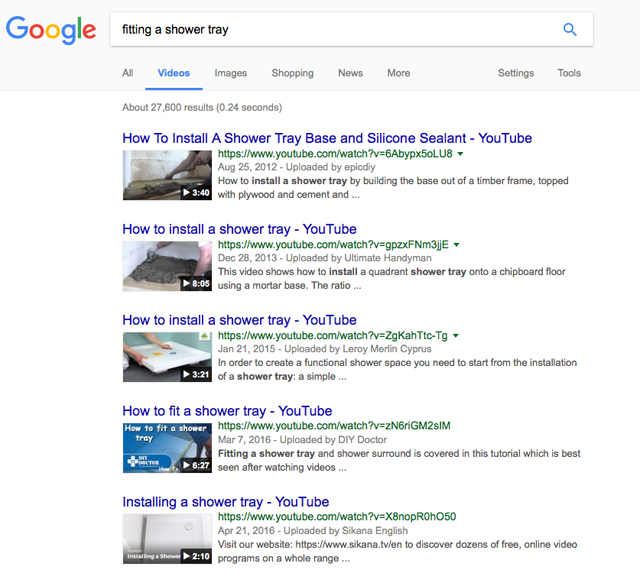Switch to the News tab

coord(351,73)
